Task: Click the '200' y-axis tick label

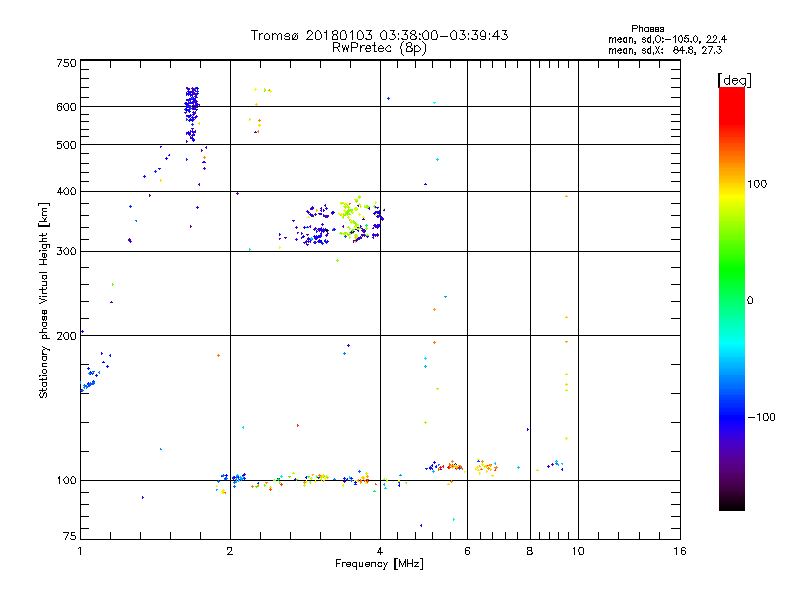Action: click(66, 336)
